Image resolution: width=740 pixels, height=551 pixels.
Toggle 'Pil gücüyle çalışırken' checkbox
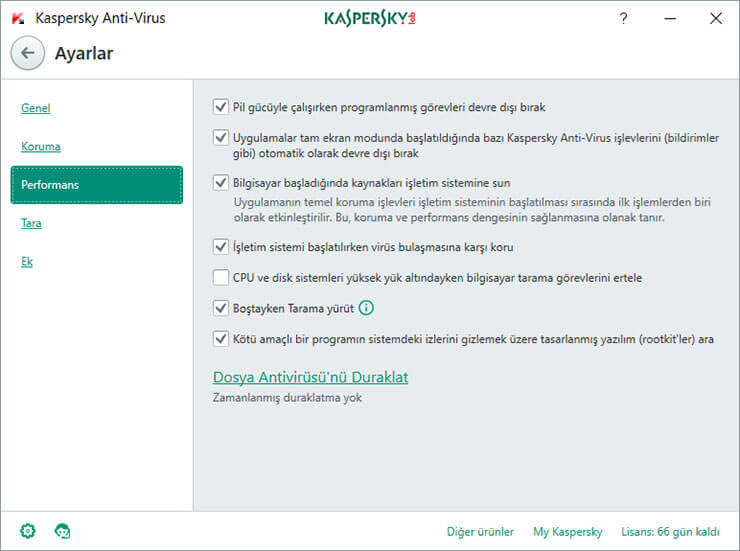click(221, 107)
